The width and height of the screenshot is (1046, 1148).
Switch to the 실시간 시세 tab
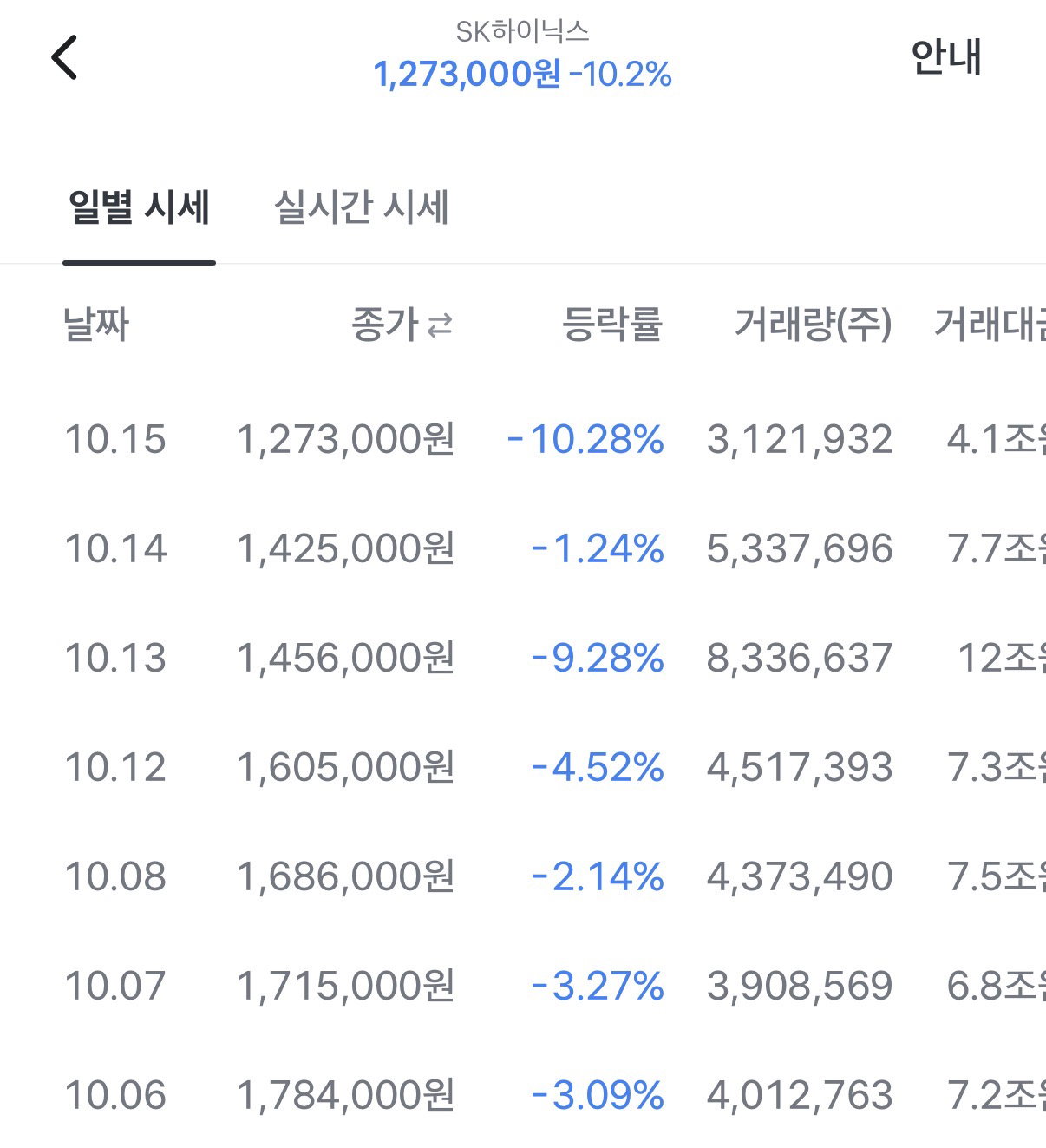[x=362, y=208]
